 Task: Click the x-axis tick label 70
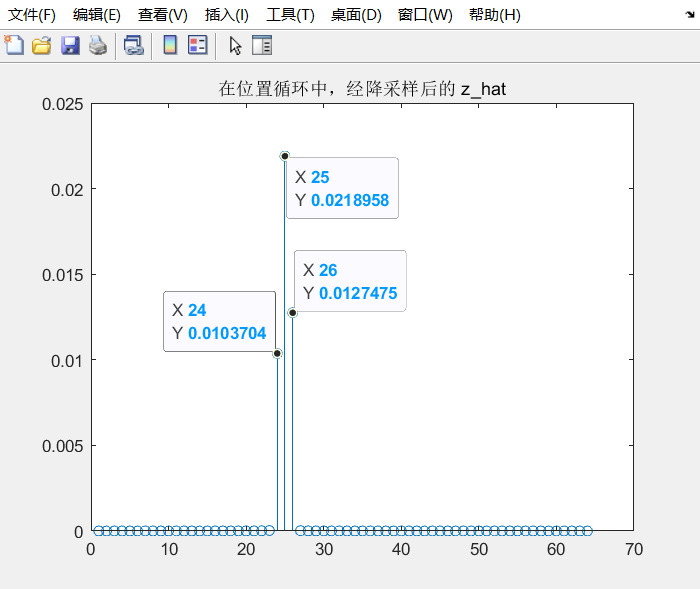634,549
